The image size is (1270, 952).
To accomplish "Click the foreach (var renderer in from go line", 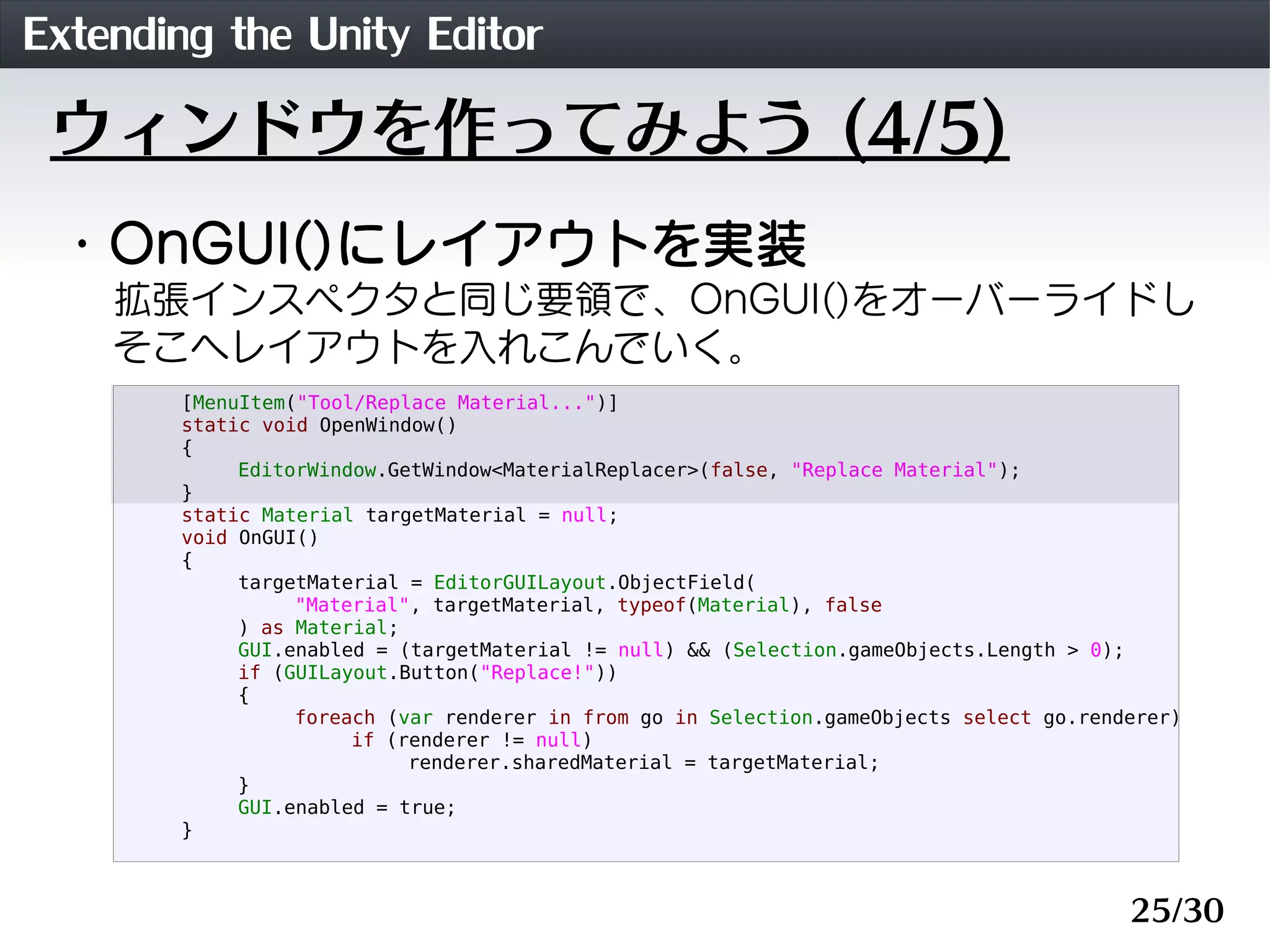I will tap(737, 718).
